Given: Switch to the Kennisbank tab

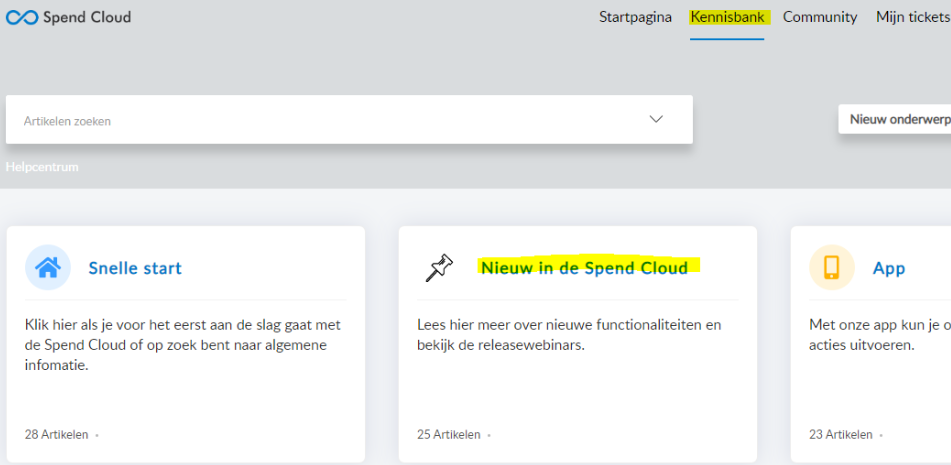Looking at the screenshot, I should point(727,17).
